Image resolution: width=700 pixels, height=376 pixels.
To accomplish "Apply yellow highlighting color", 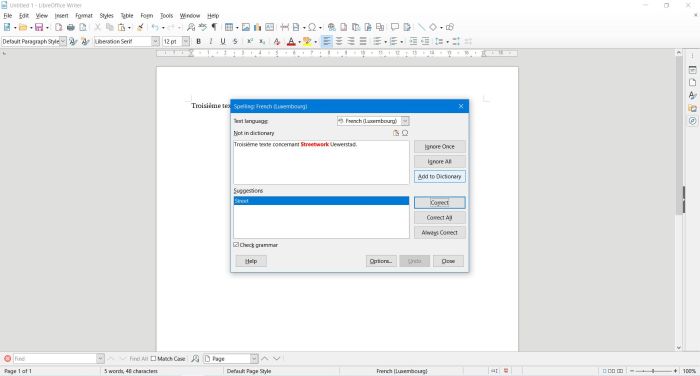I will [x=307, y=42].
